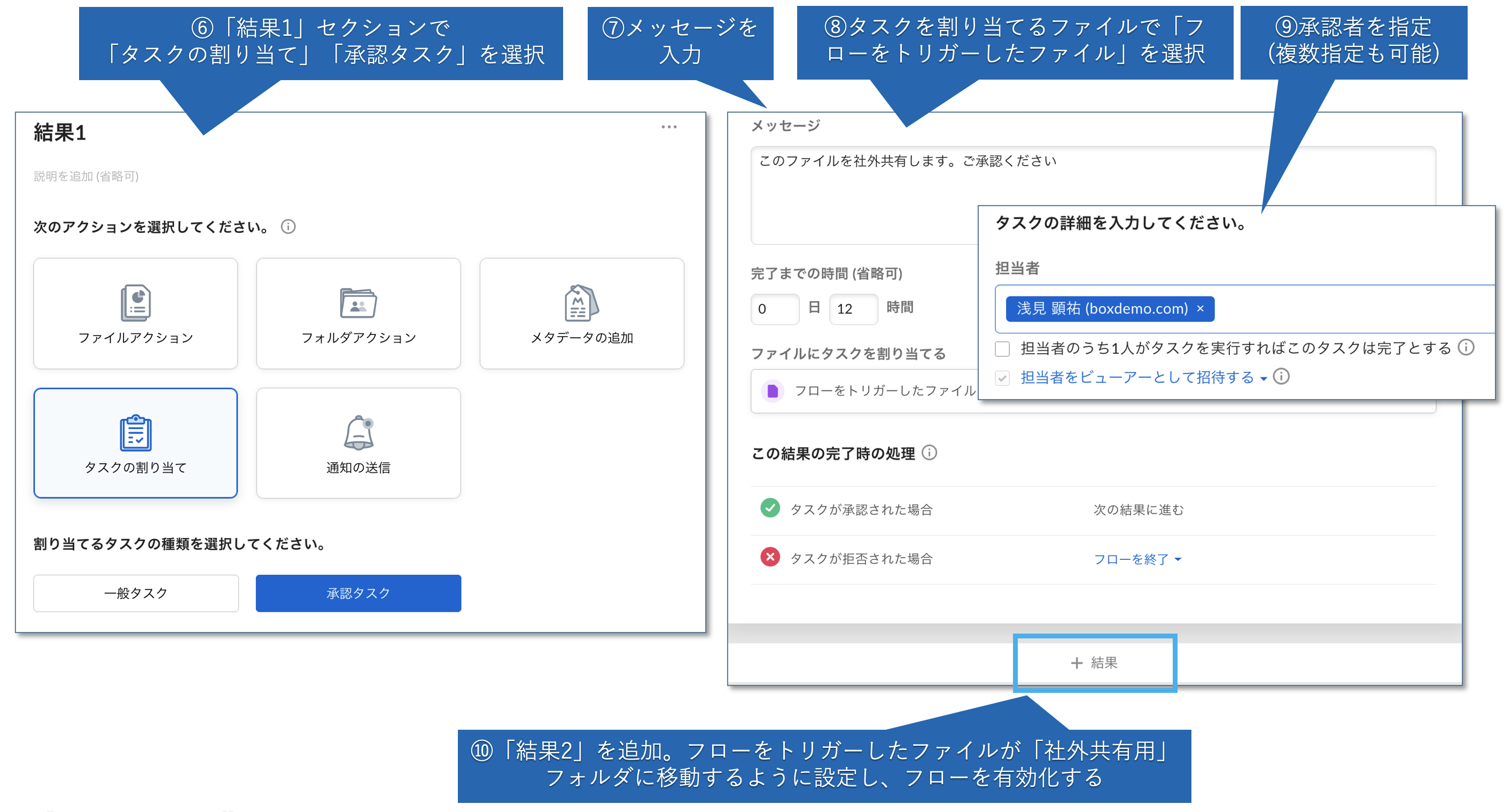Click the メッセージ text area
Screen dimensions: 1512x812
coord(1093,196)
